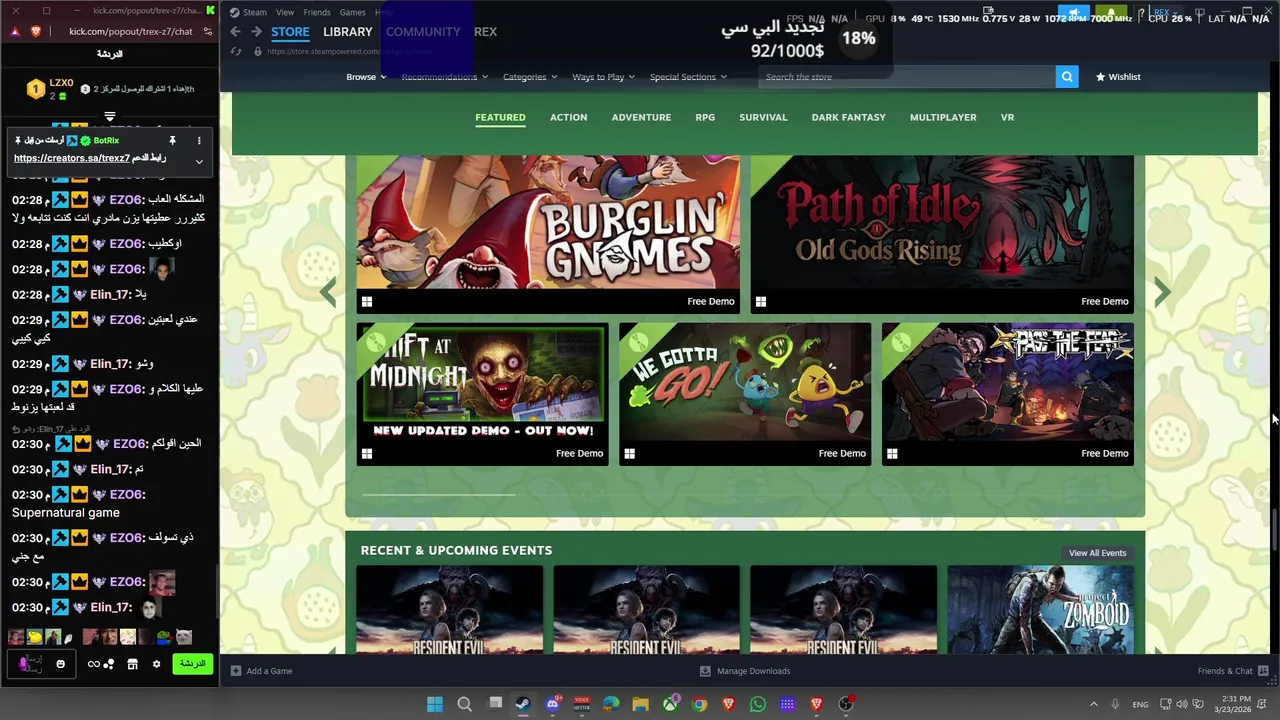
Task: Select the ADVENTURE genre tab
Action: 641,117
